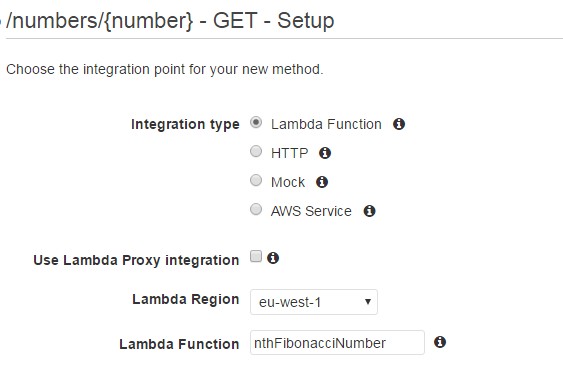Click the bold Lambda Region field label

point(186,300)
